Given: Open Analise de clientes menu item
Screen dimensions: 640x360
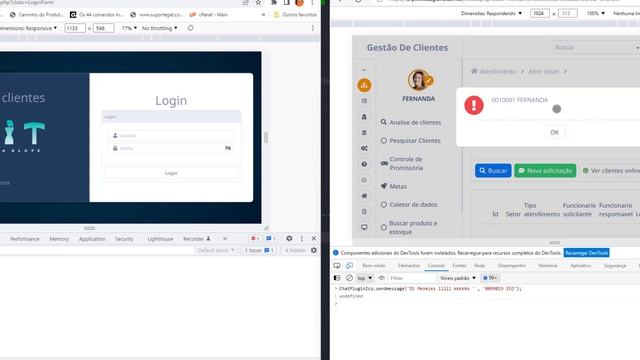Looking at the screenshot, I should tap(411, 122).
